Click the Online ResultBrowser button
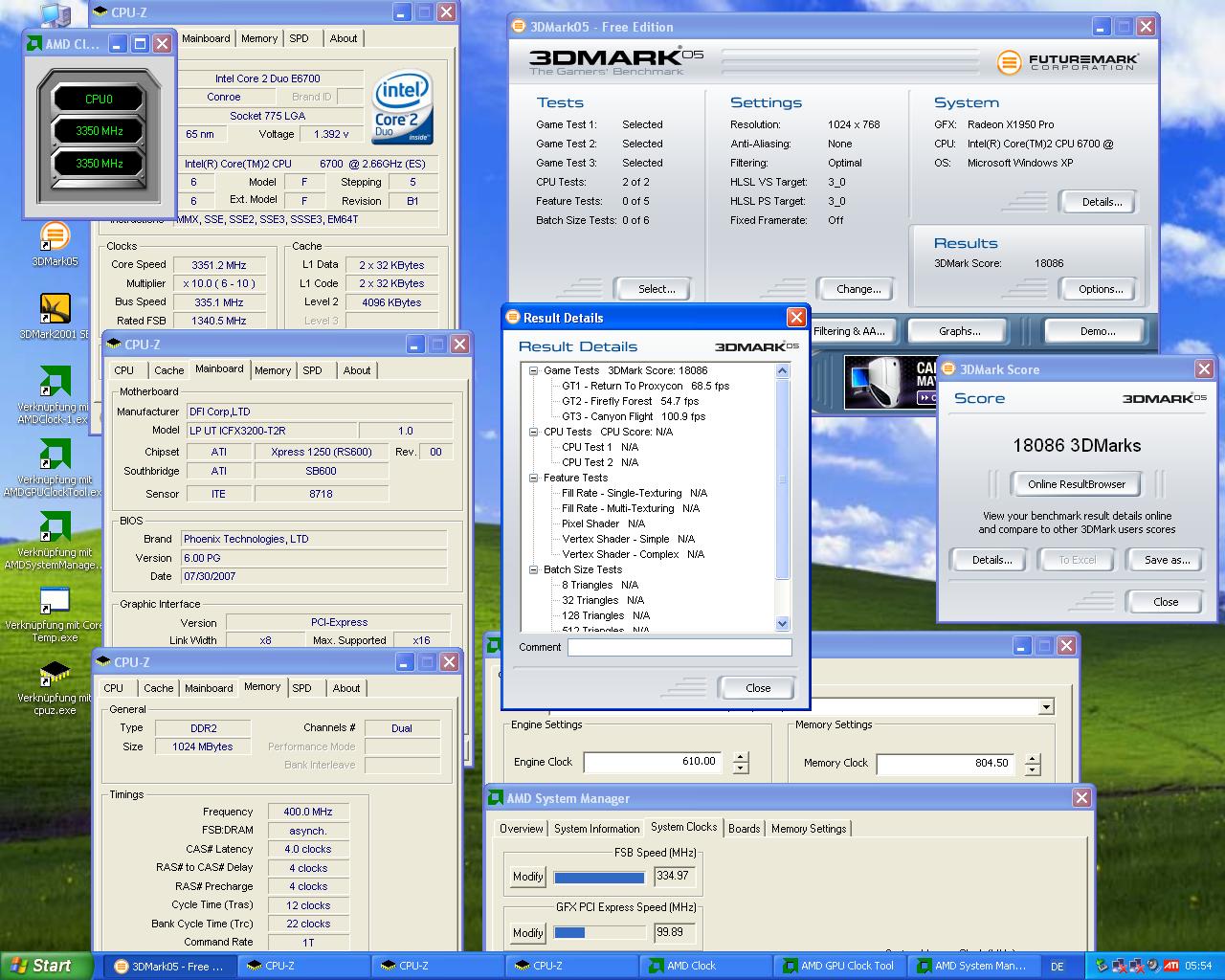 click(1077, 484)
